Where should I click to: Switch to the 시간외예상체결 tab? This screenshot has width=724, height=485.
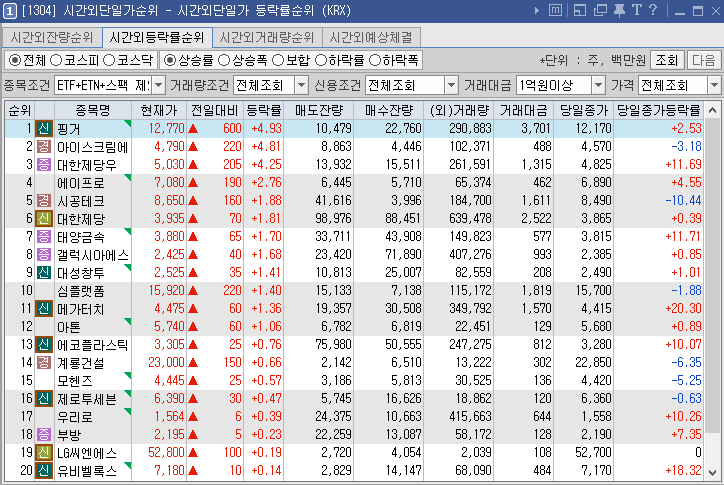pyautogui.click(x=371, y=37)
